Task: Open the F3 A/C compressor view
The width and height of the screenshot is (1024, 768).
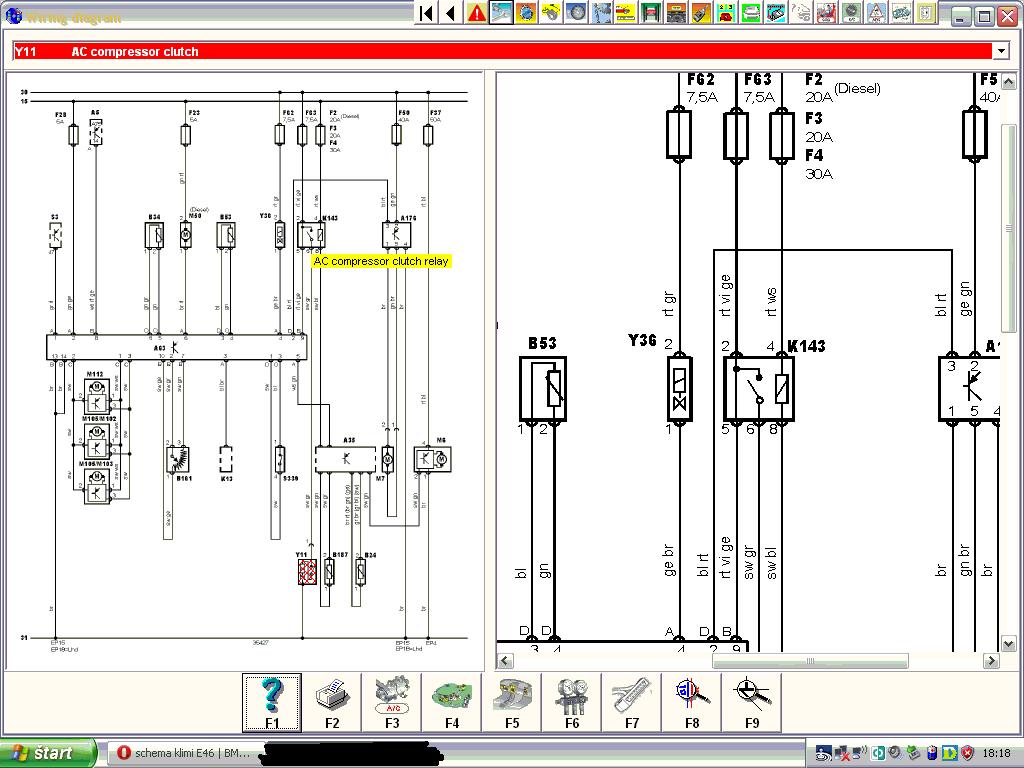Action: pos(391,702)
